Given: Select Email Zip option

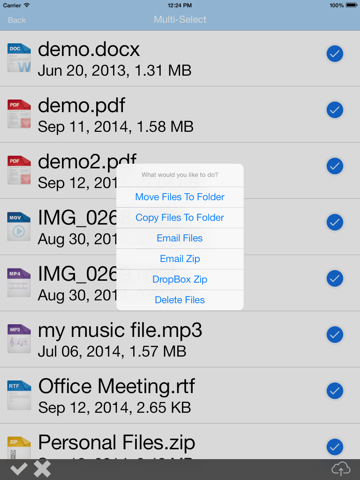Looking at the screenshot, I should (x=180, y=259).
